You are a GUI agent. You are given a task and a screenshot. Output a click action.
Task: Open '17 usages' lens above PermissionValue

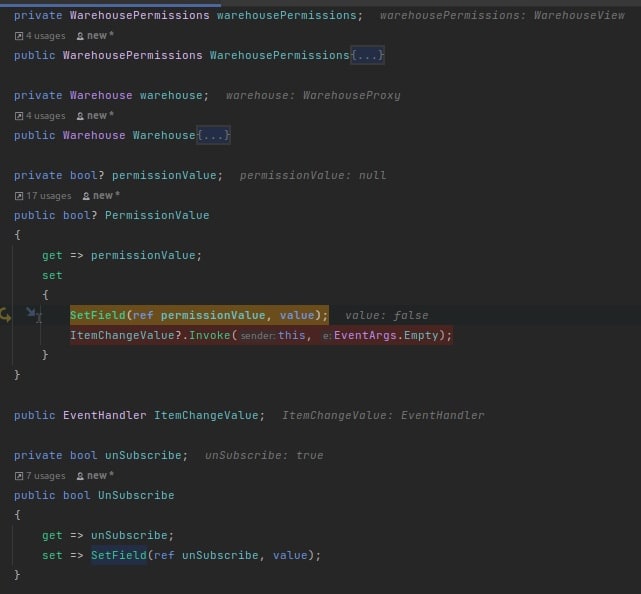pos(43,196)
